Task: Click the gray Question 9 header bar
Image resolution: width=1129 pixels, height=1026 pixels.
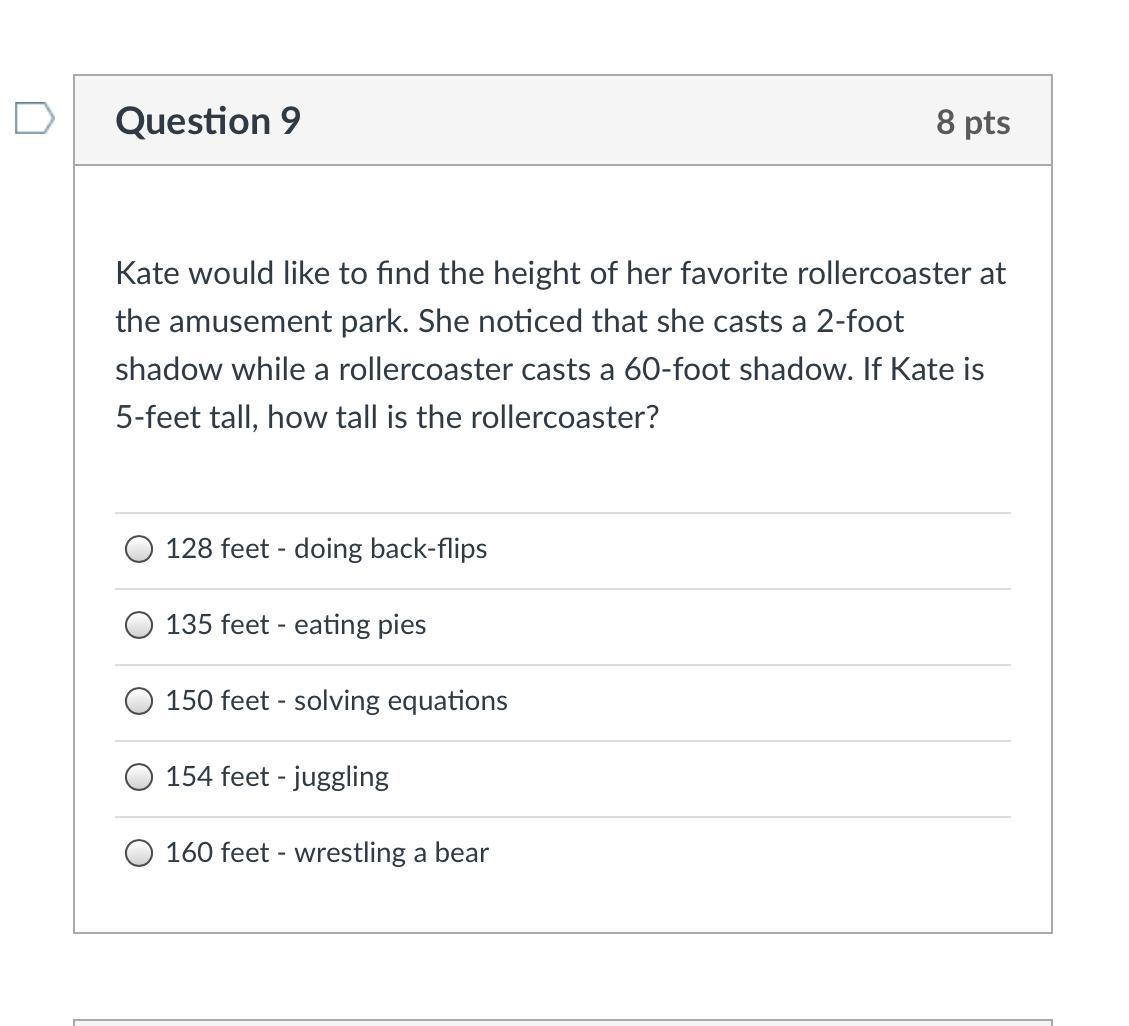Action: (x=600, y=121)
